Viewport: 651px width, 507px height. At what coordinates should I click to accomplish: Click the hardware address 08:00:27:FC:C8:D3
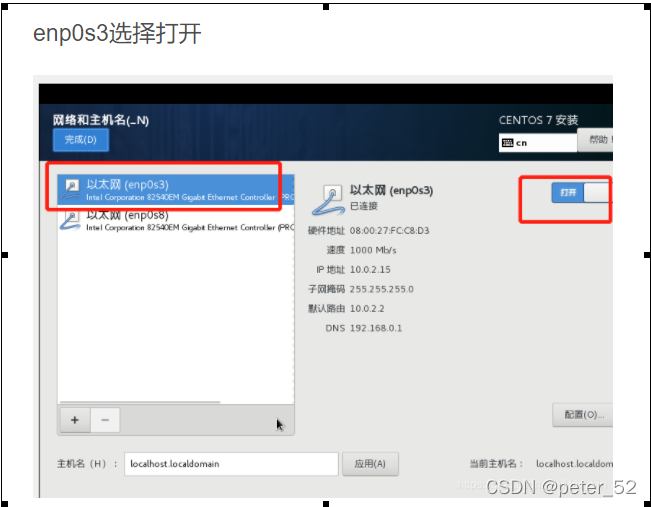[389, 230]
